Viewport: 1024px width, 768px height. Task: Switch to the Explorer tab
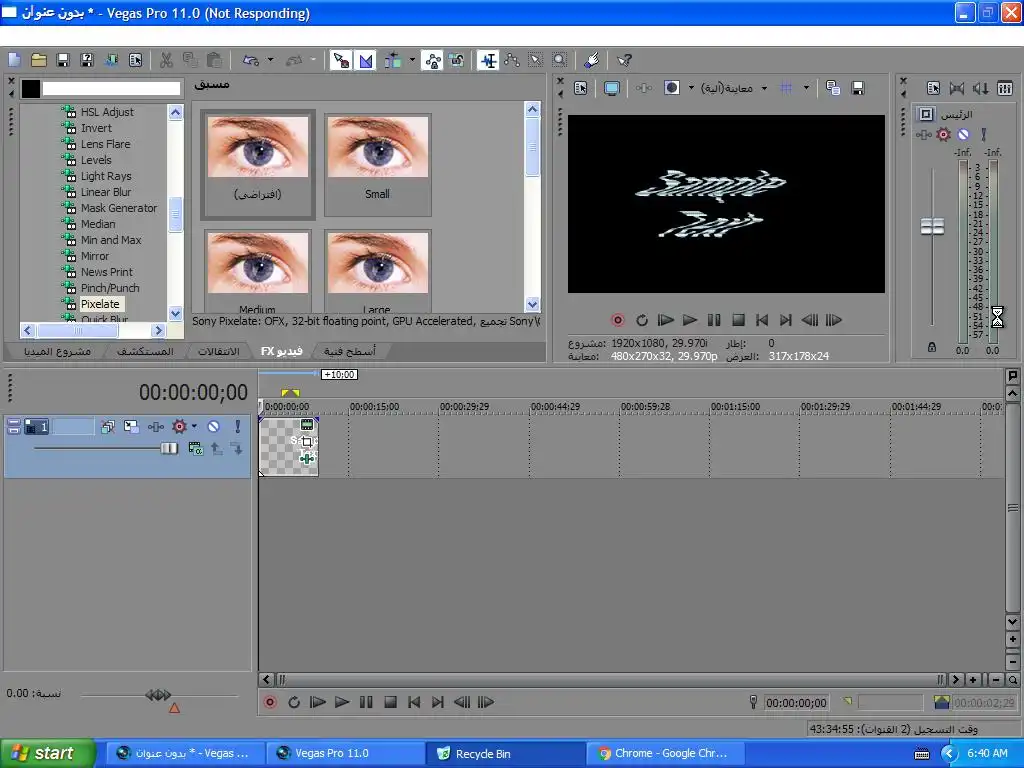coord(145,351)
